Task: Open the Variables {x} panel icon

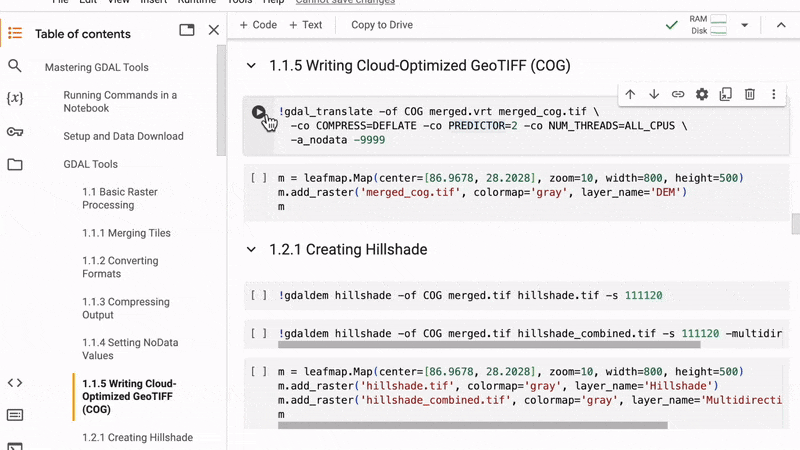Action: point(15,98)
